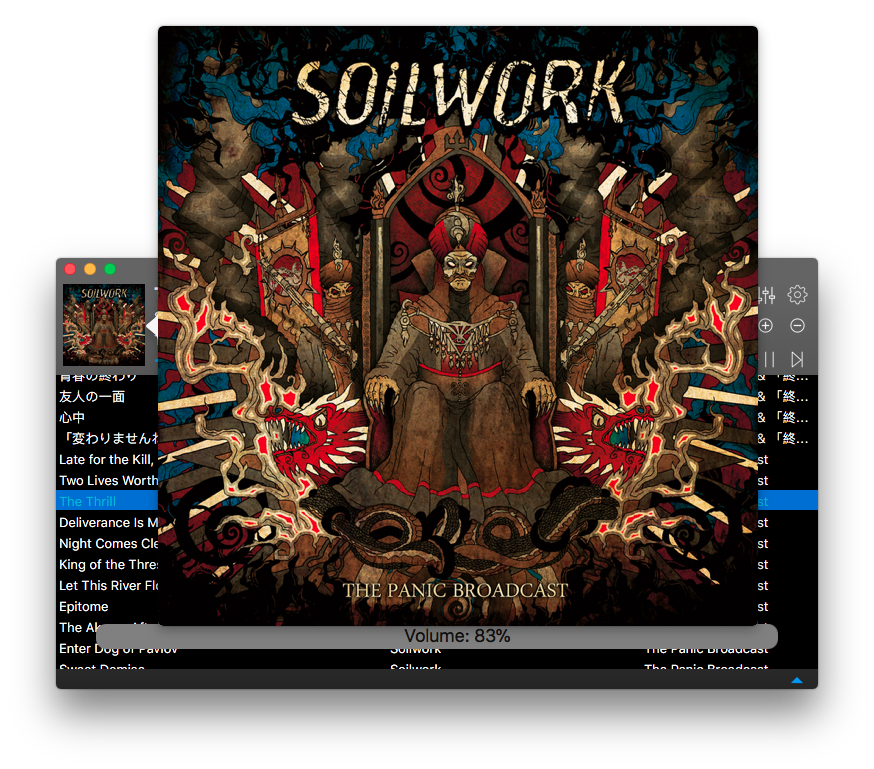Pause playback with the pause button
Image resolution: width=874 pixels, height=769 pixels.
point(769,359)
